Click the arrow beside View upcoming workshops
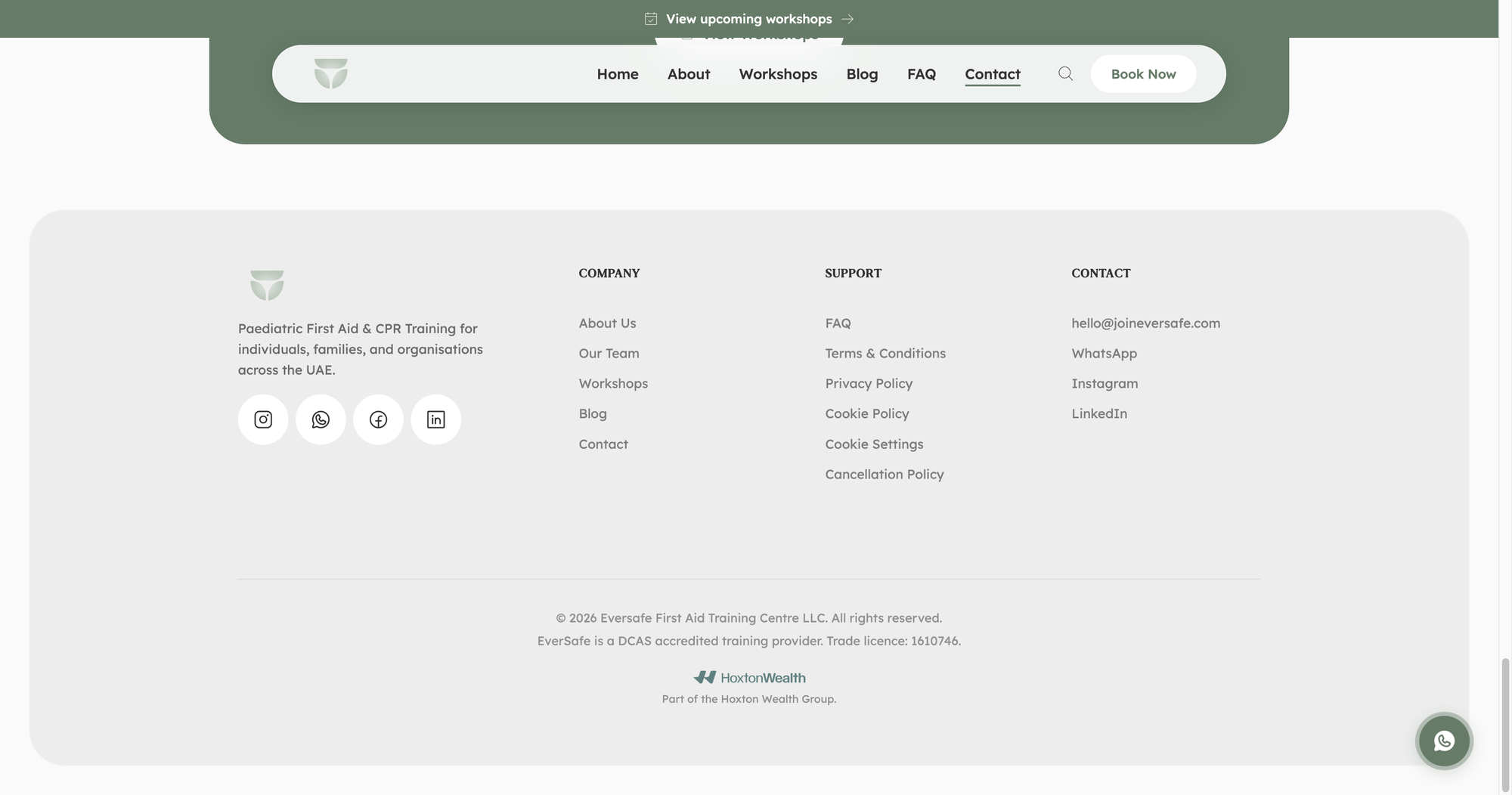 [x=847, y=19]
